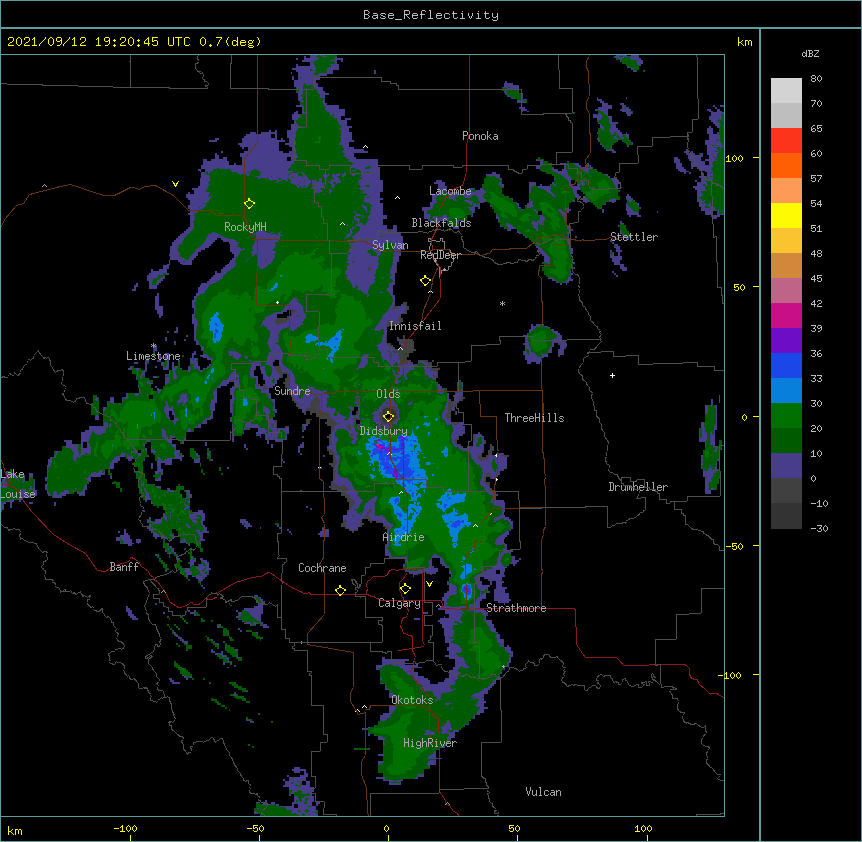The image size is (862, 842).
Task: Click the dBZ legend heading
Action: [x=810, y=53]
